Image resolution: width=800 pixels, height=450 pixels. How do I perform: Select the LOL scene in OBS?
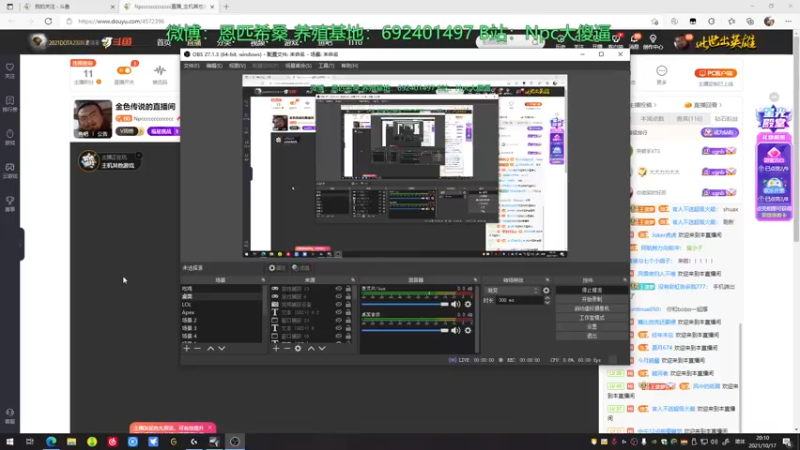click(x=221, y=305)
